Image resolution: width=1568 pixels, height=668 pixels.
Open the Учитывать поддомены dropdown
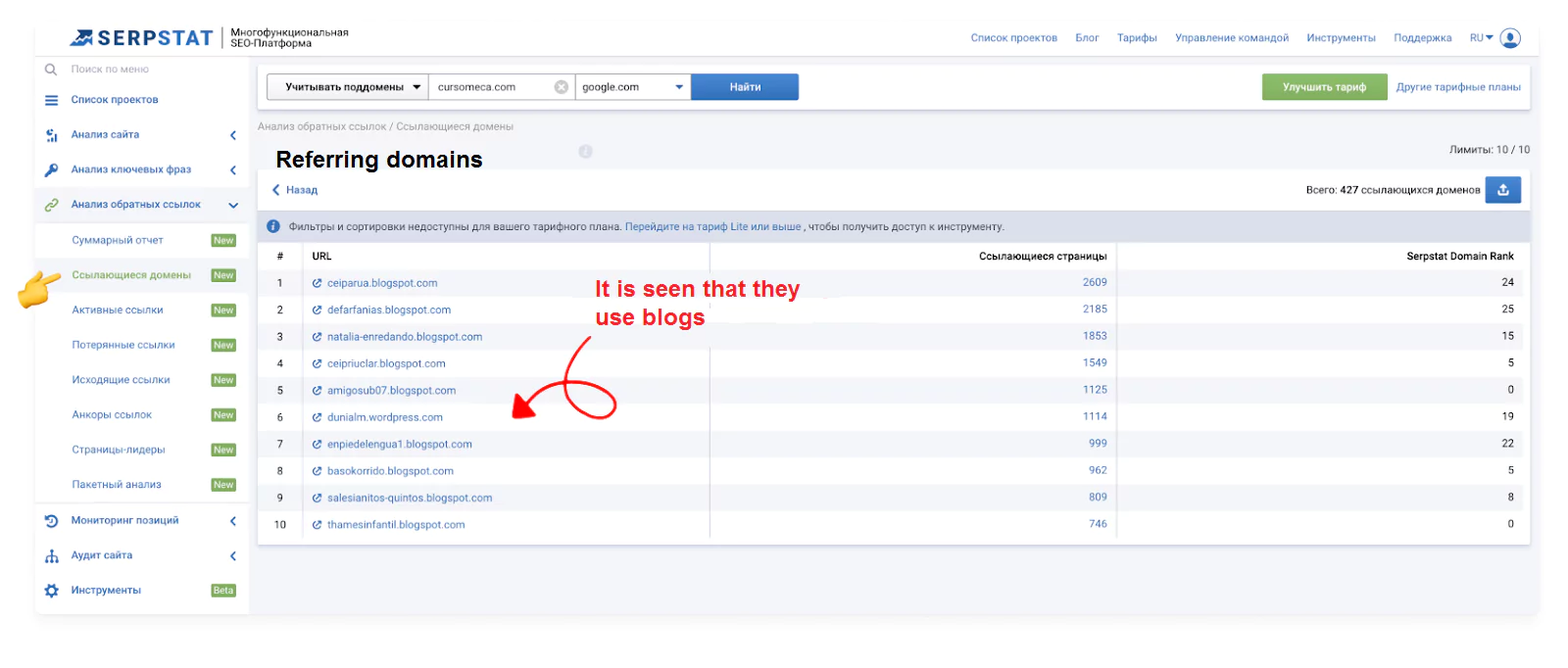point(348,87)
